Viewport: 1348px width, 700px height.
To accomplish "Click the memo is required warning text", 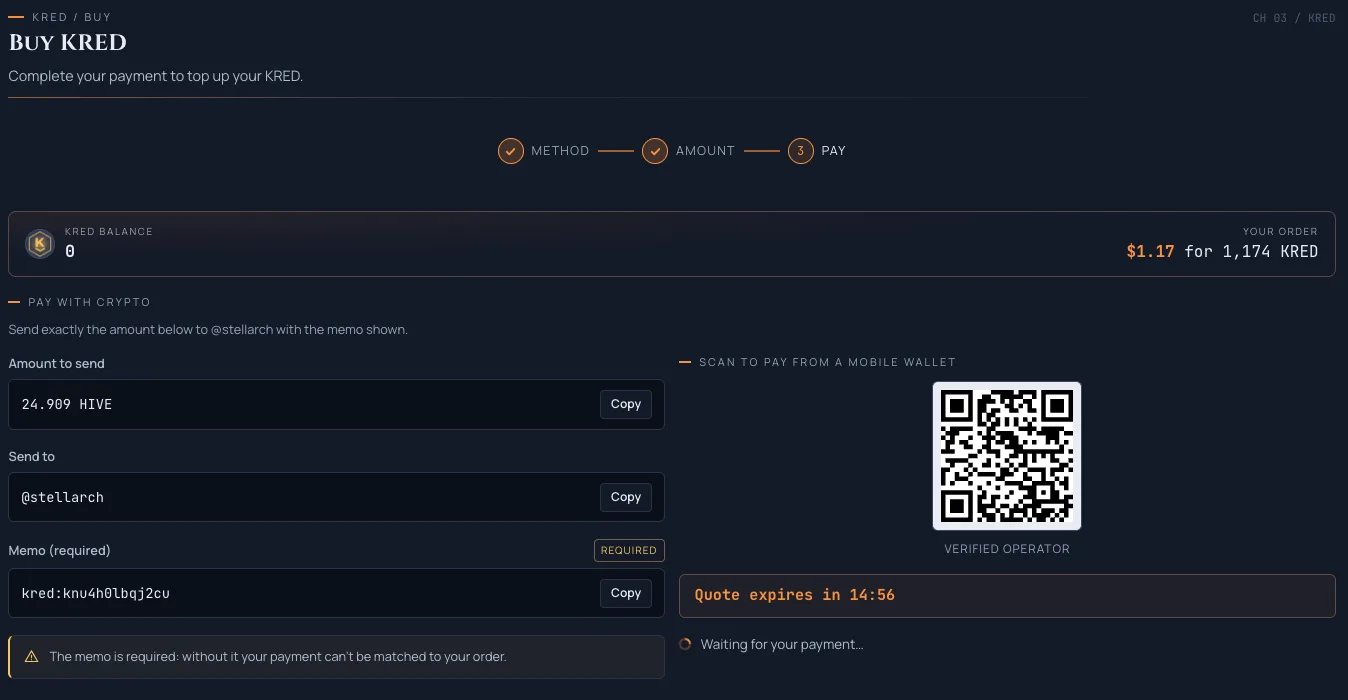I will point(278,657).
